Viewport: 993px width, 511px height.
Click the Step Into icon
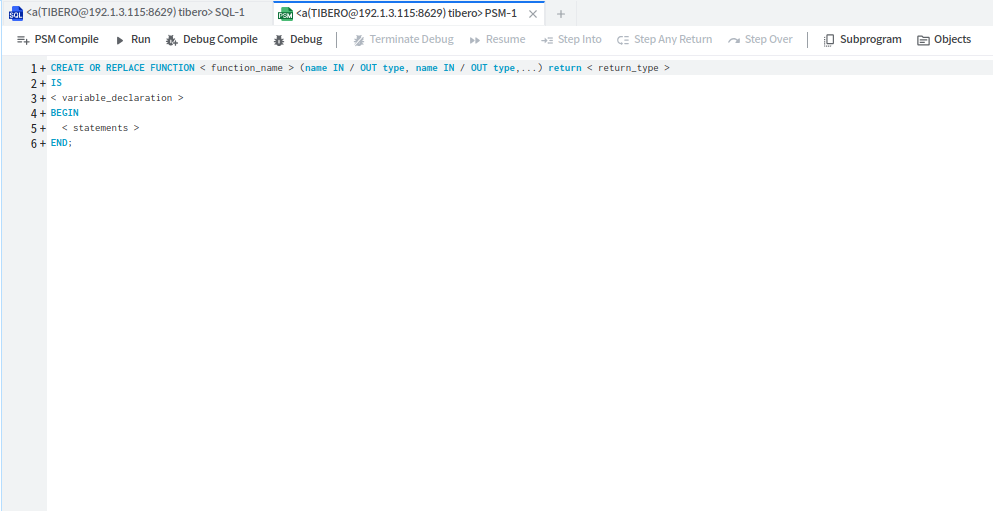(x=547, y=40)
